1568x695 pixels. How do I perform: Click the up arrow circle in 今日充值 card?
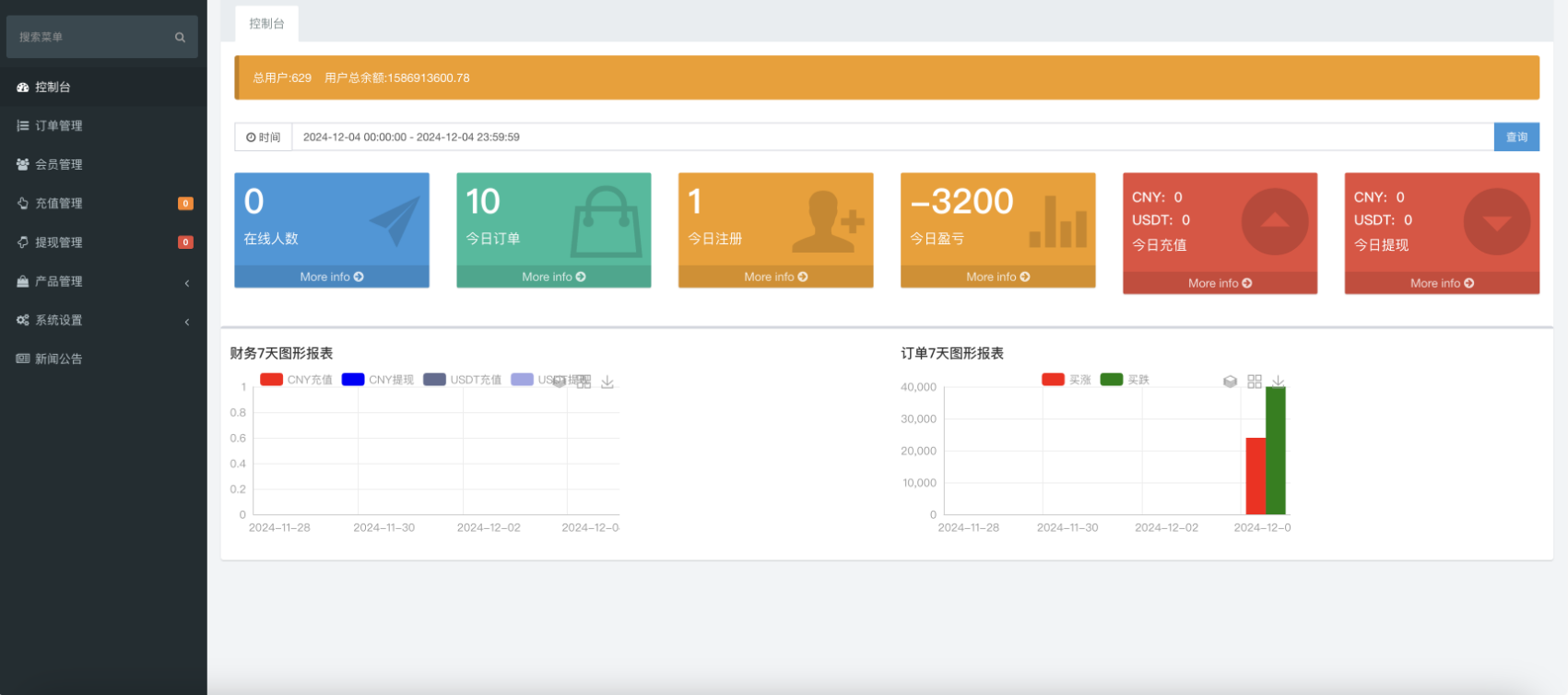pos(1275,222)
